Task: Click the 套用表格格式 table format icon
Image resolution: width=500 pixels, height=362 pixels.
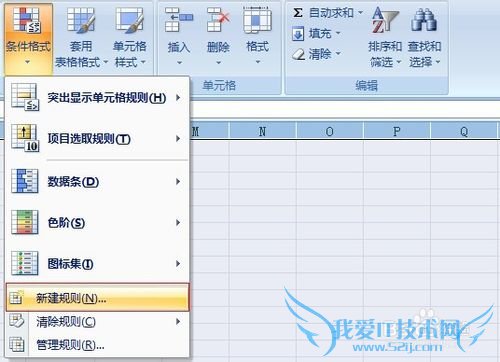Action: [x=81, y=21]
